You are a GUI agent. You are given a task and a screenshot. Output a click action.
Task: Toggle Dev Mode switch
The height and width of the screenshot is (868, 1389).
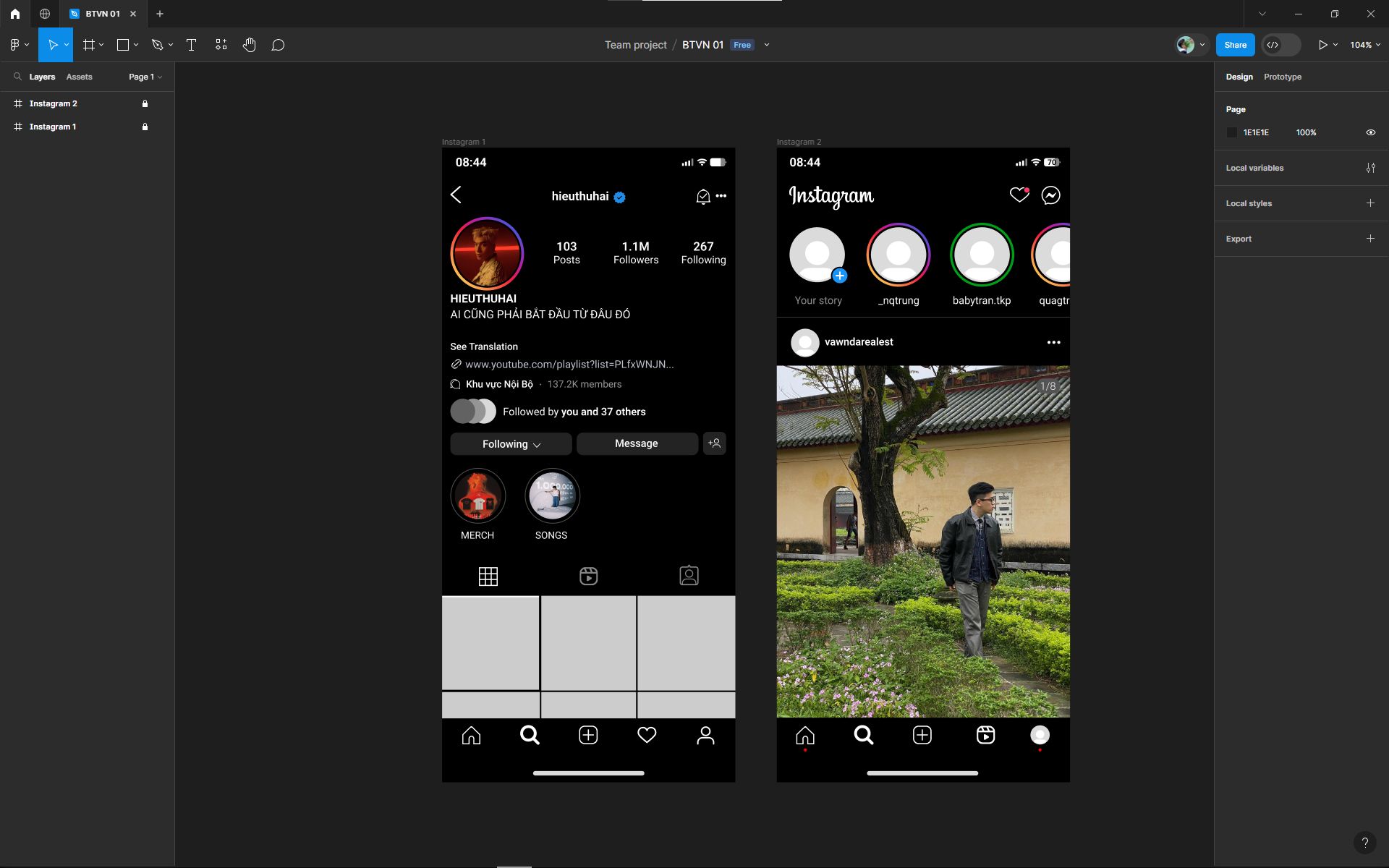click(x=1281, y=45)
